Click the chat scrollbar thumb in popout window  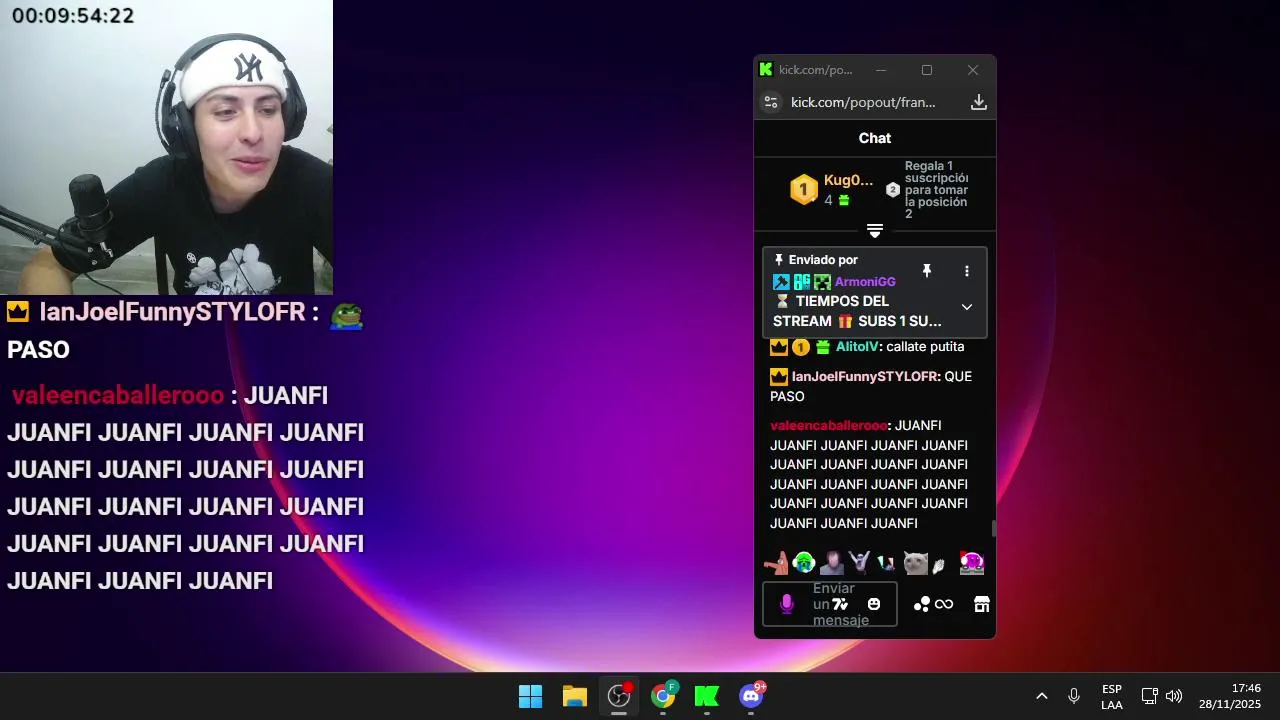pyautogui.click(x=993, y=529)
